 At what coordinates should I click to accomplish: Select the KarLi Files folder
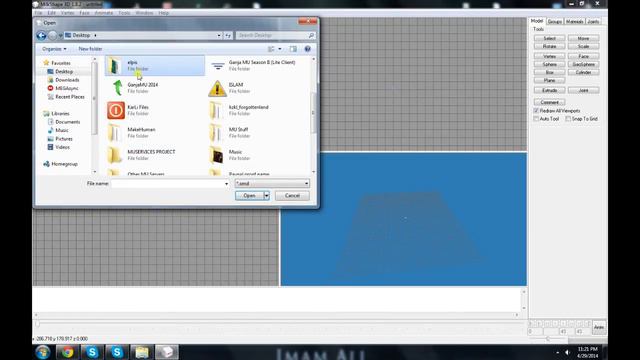[x=155, y=110]
